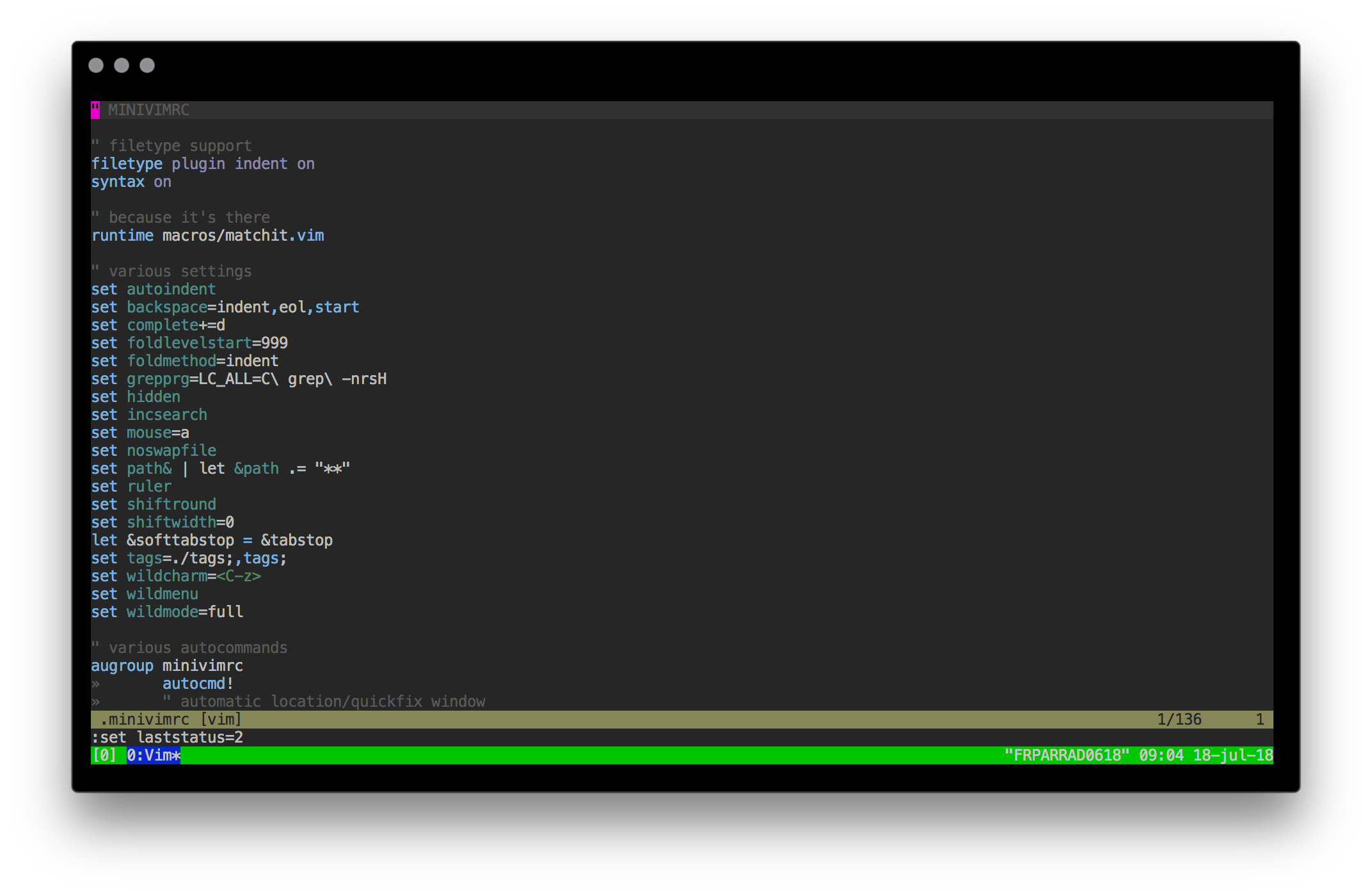Screen dimensions: 1372x895
Task: Click the set autoindent line
Action: tap(154, 289)
